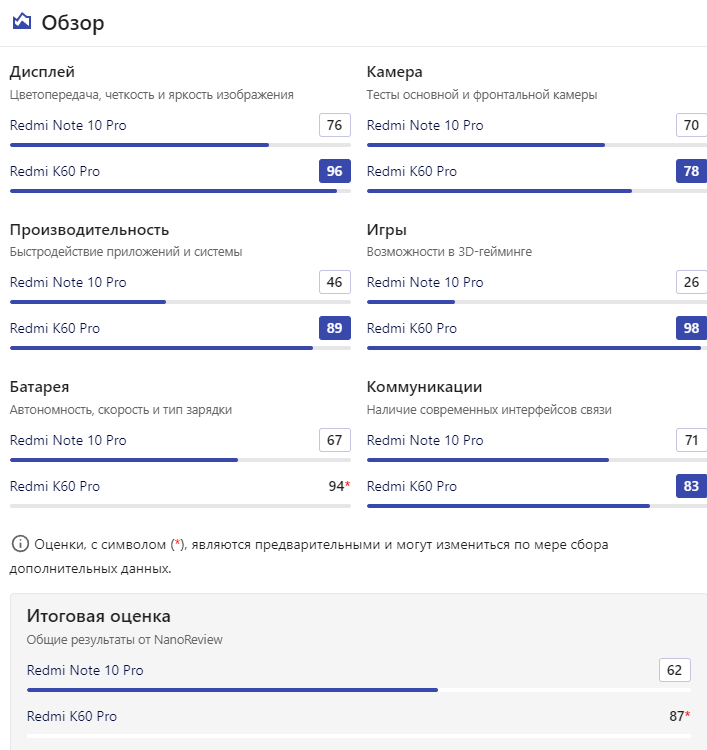
Task: Click the Производительность score 46 badge
Action: (x=334, y=282)
